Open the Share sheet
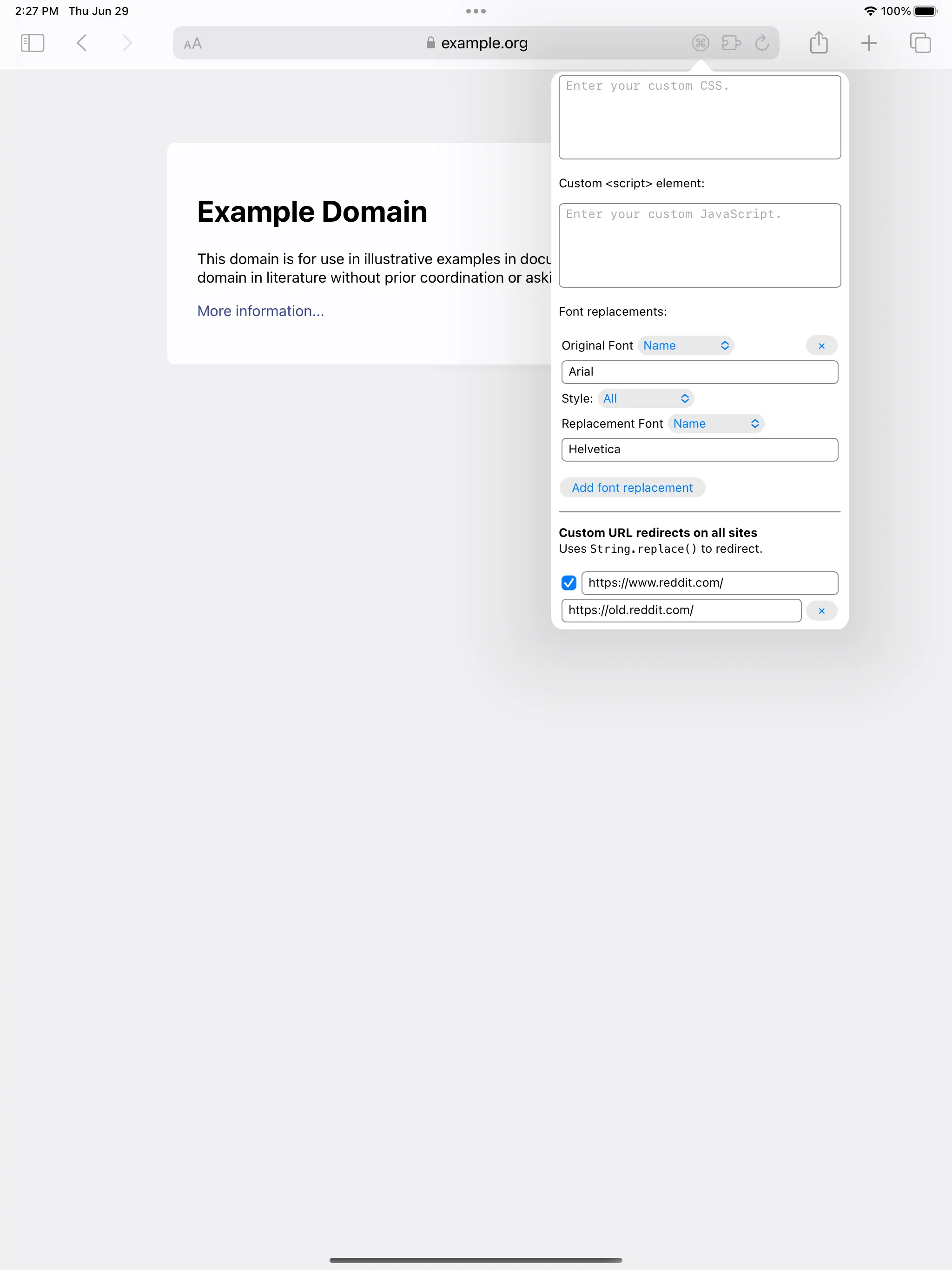 coord(819,43)
